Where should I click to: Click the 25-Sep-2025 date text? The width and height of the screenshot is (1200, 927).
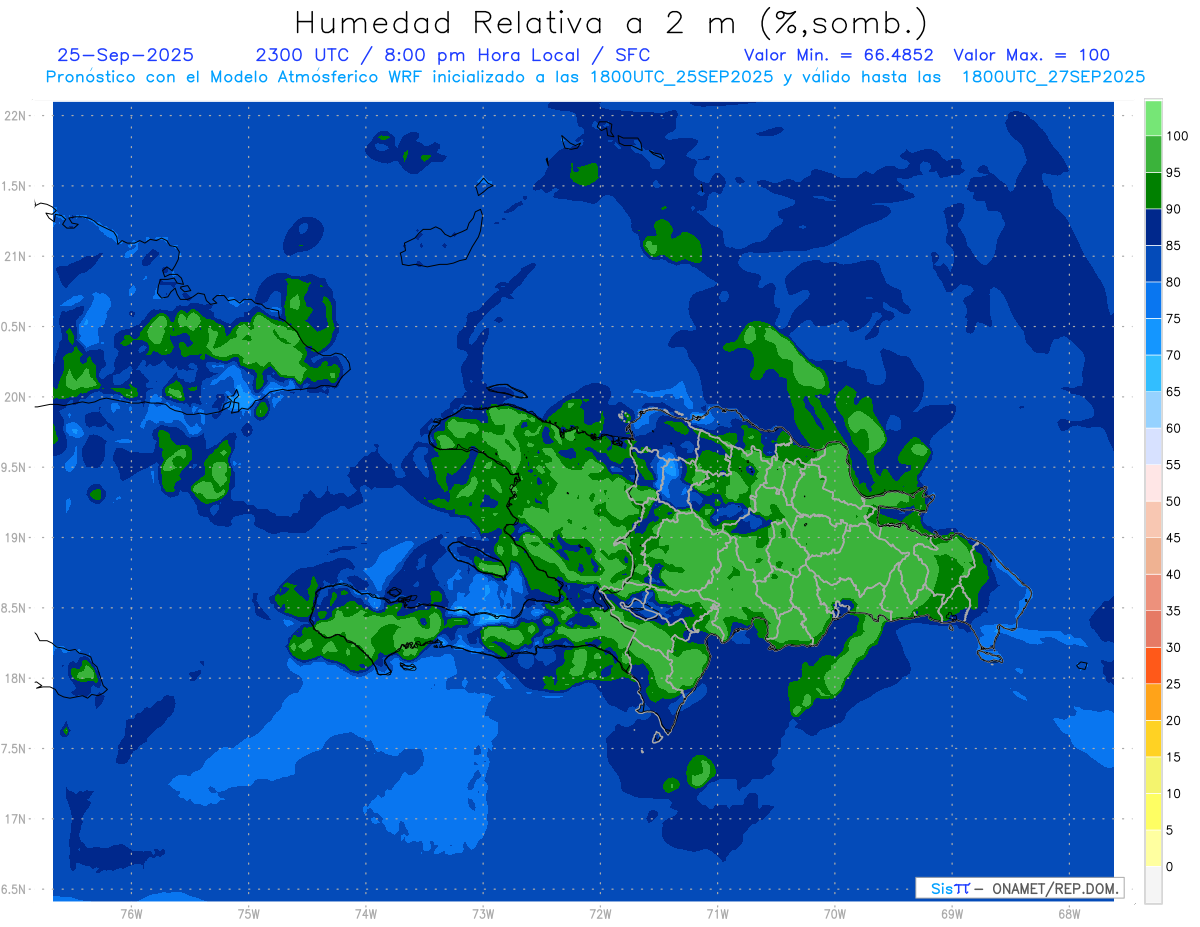coord(126,55)
